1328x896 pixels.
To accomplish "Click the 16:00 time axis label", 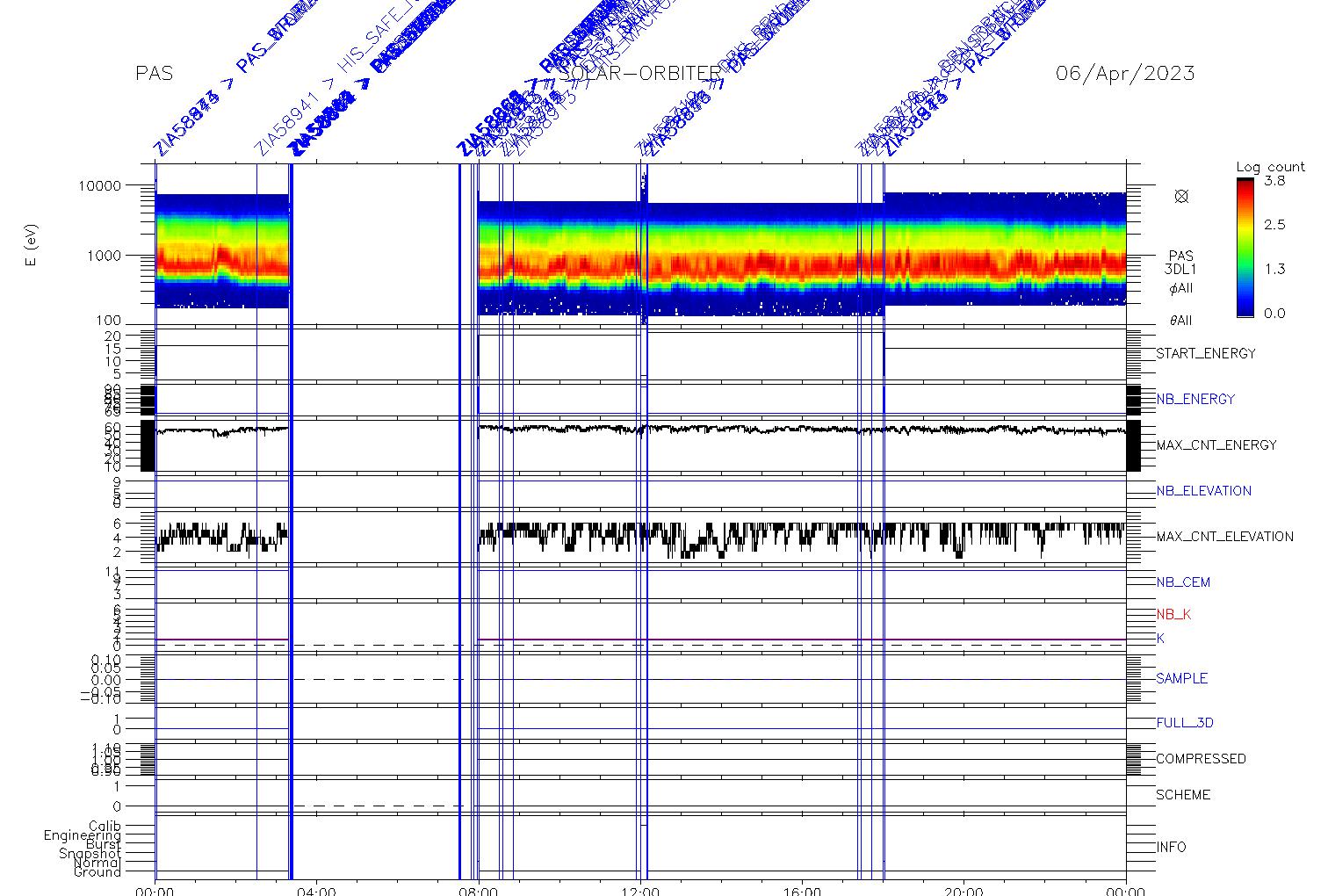I will click(802, 891).
